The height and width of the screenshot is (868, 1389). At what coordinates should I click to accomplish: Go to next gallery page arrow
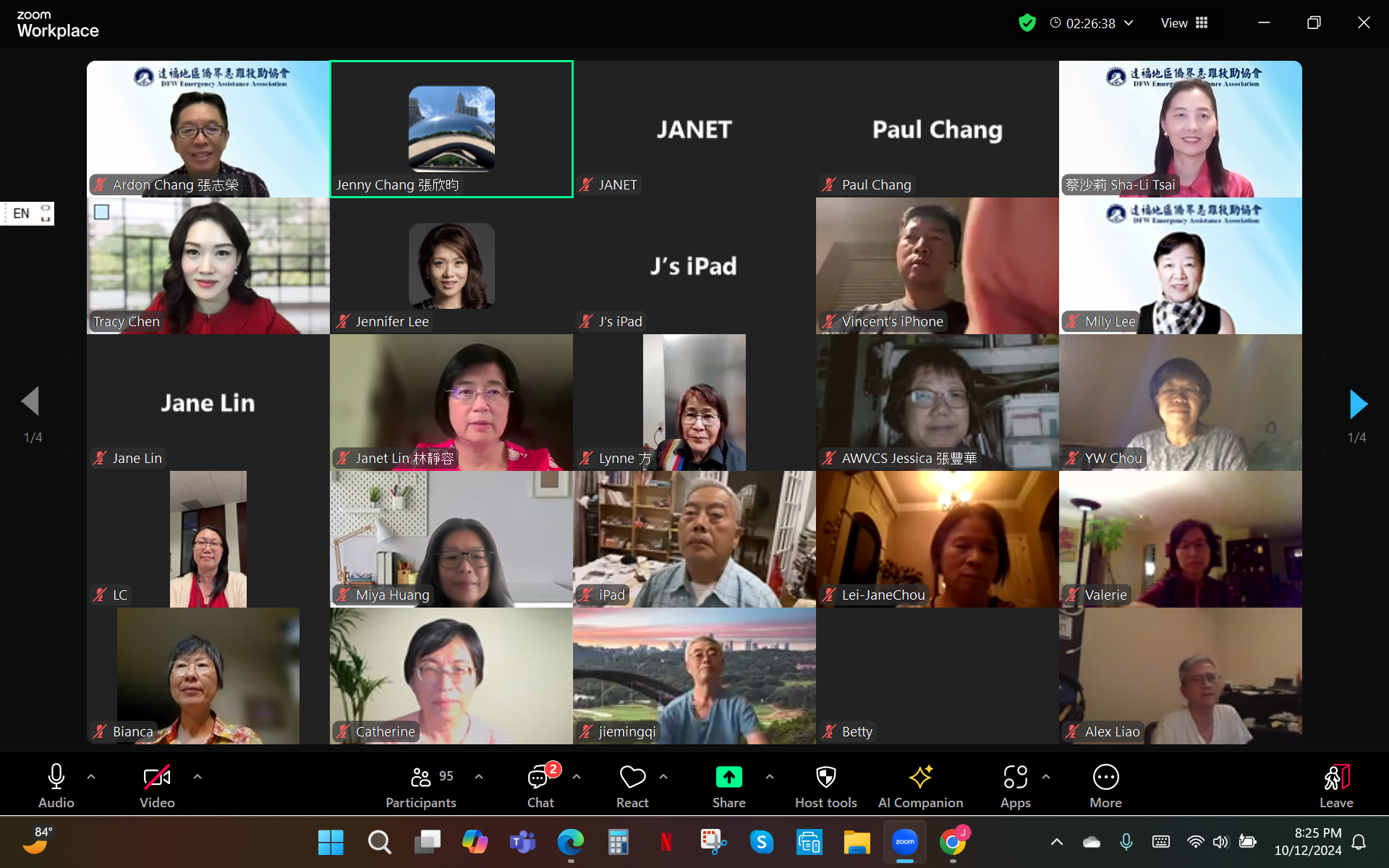pyautogui.click(x=1358, y=404)
